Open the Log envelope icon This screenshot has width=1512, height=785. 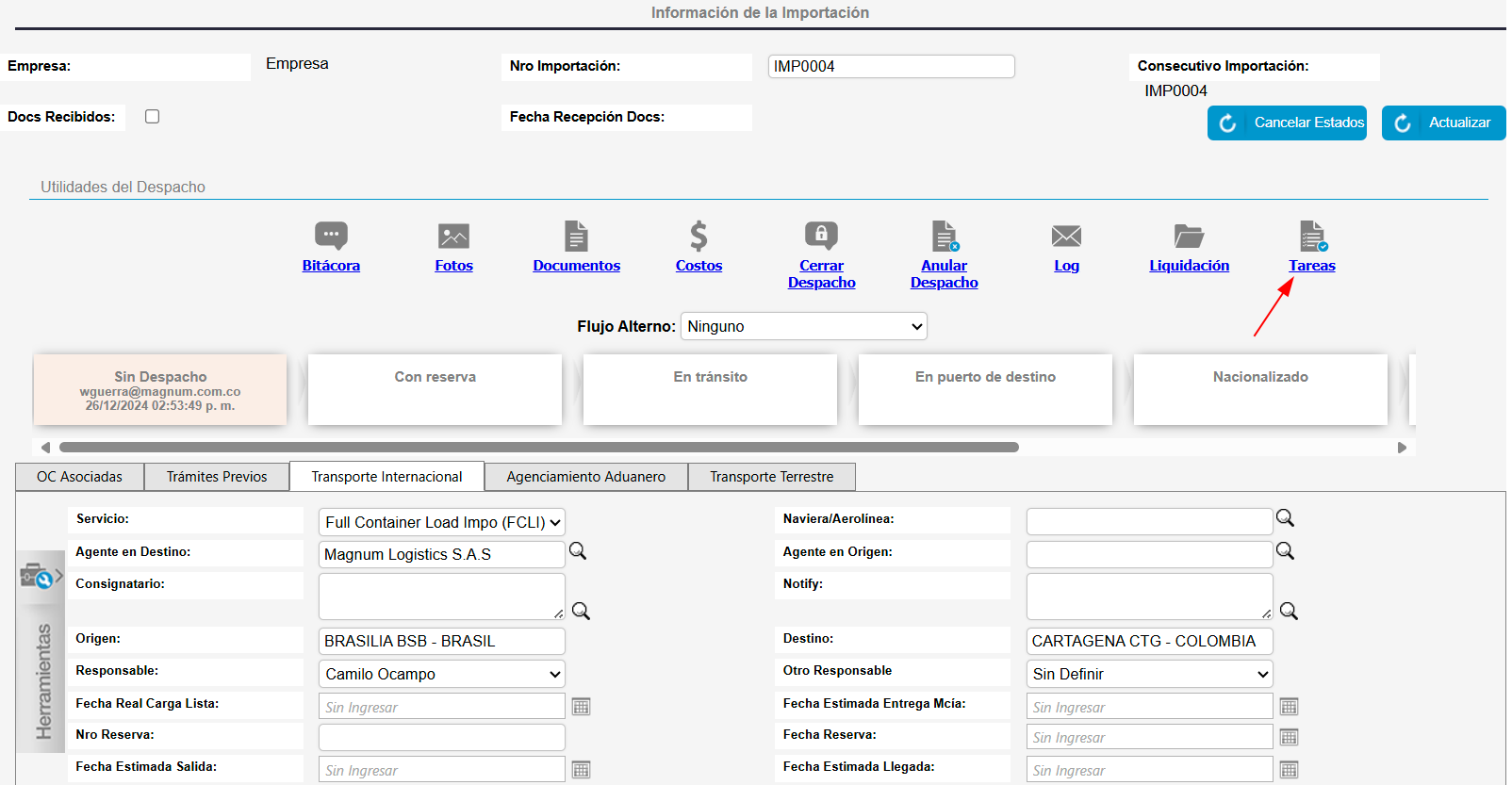coord(1066,236)
